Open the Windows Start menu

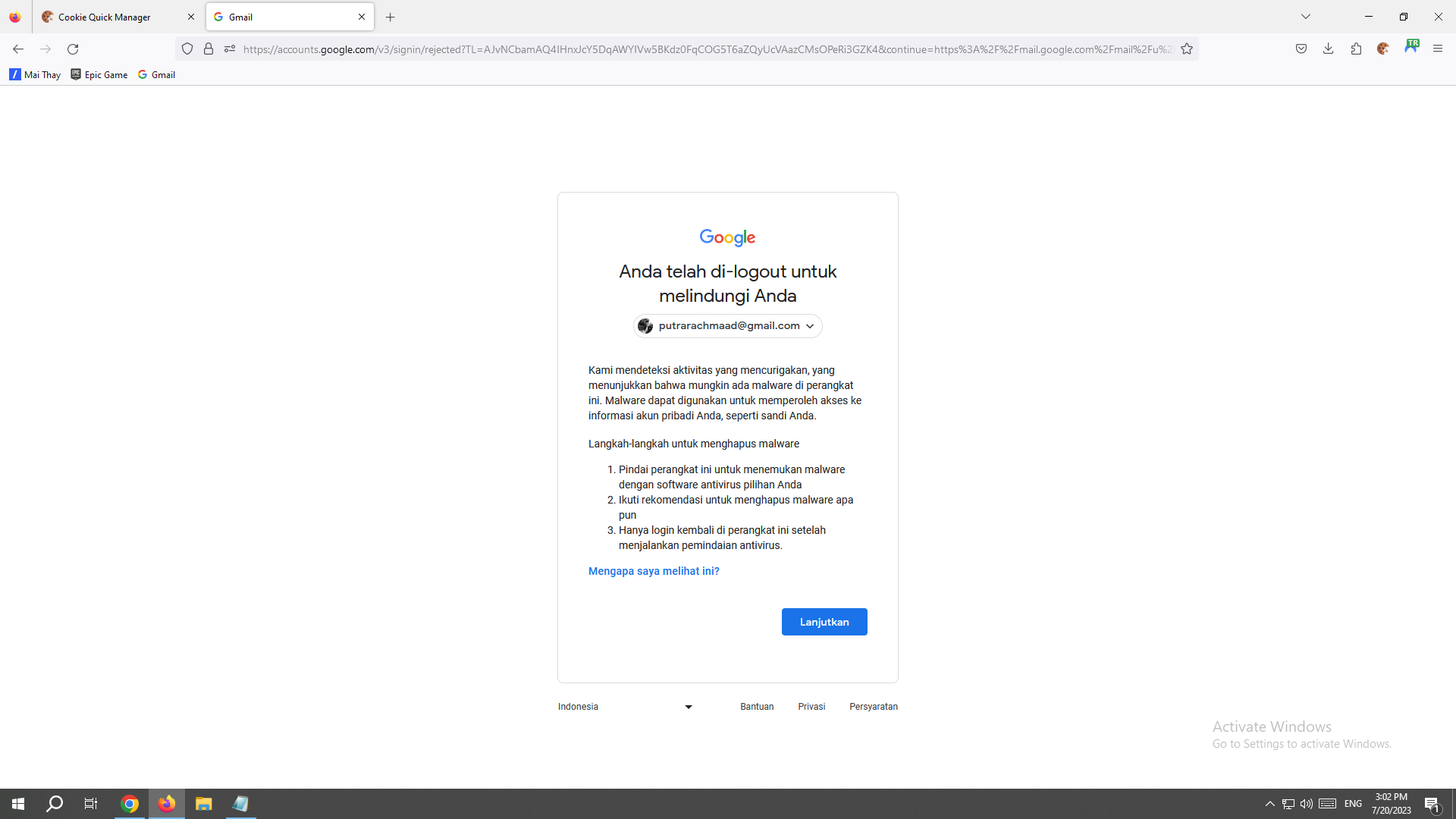tap(18, 804)
